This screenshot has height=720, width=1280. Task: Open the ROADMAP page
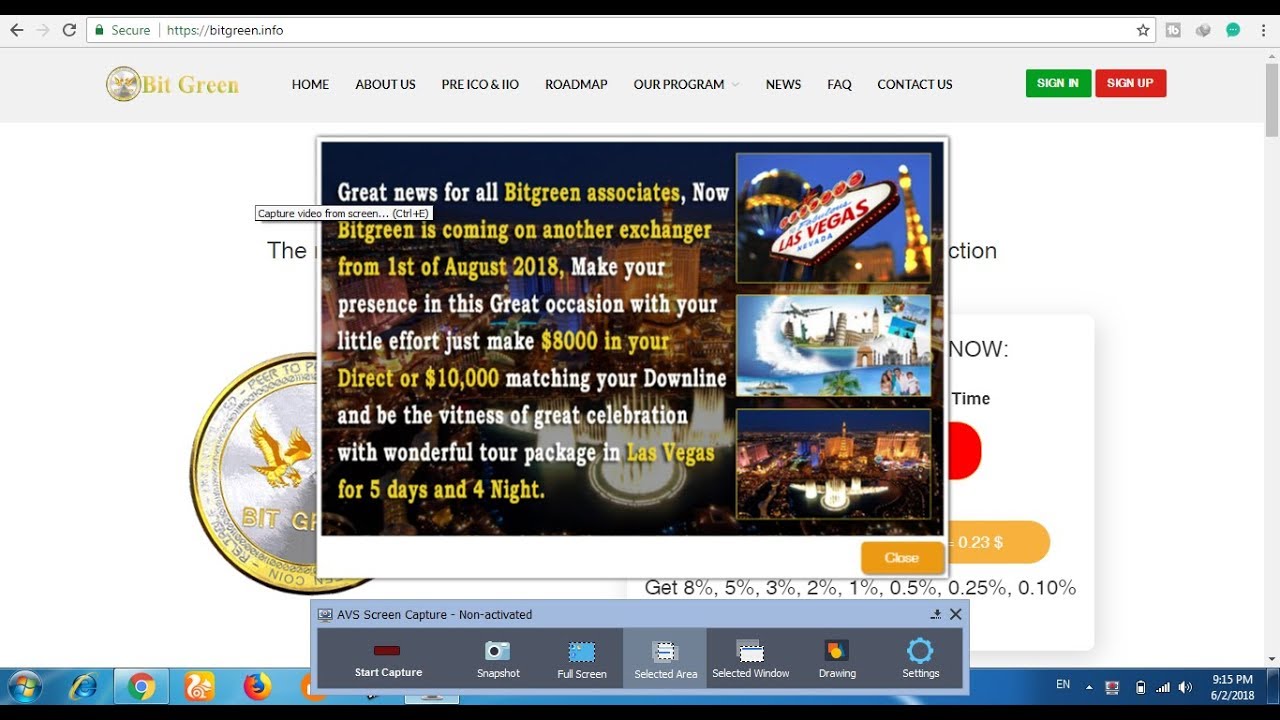pyautogui.click(x=576, y=84)
